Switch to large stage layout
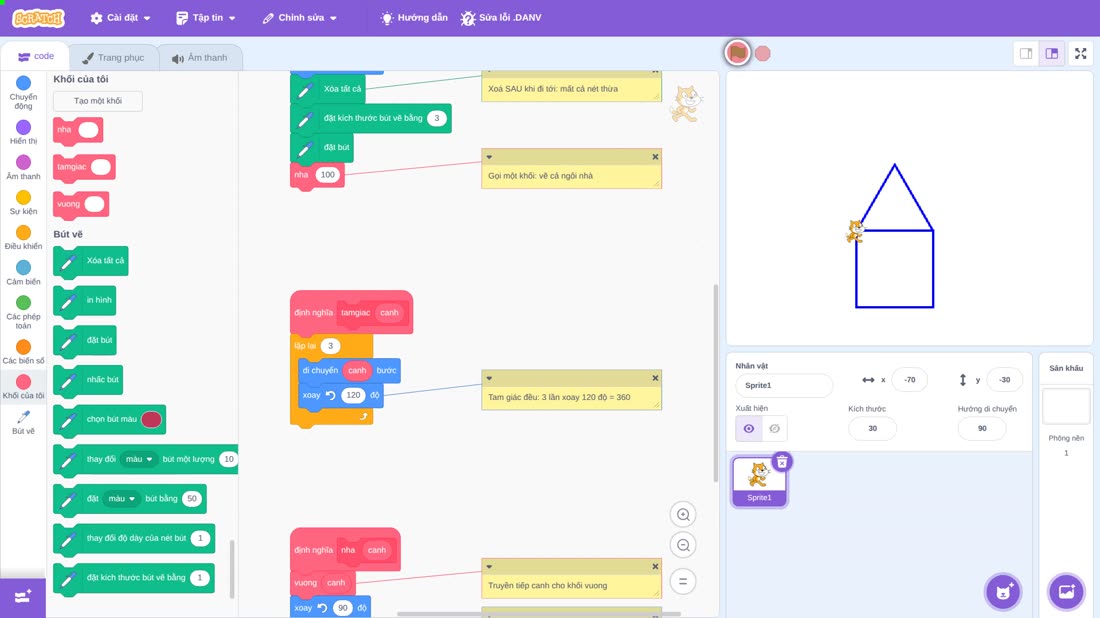Image resolution: width=1100 pixels, height=618 pixels. coord(1052,53)
